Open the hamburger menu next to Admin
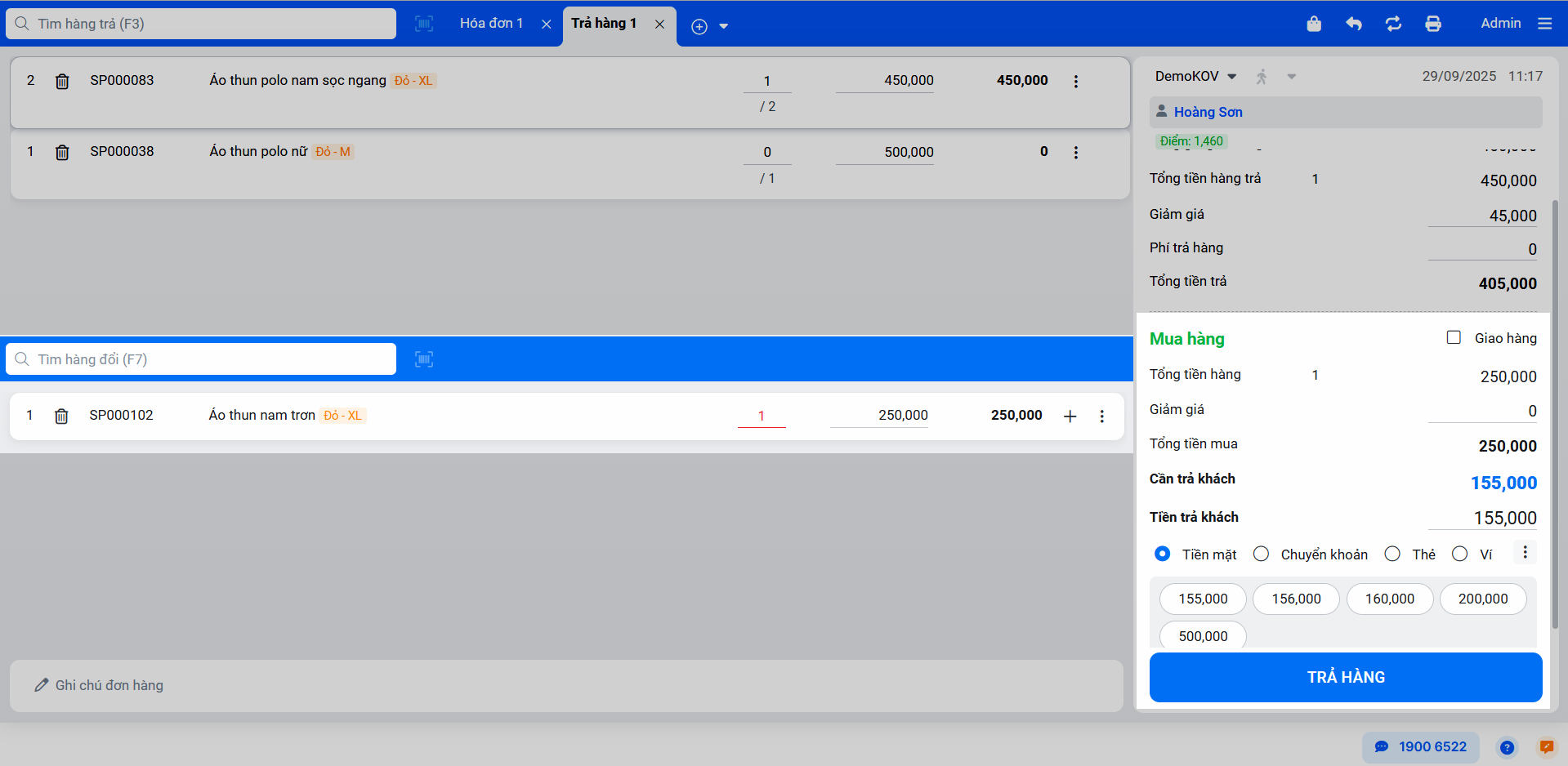 pyautogui.click(x=1544, y=24)
